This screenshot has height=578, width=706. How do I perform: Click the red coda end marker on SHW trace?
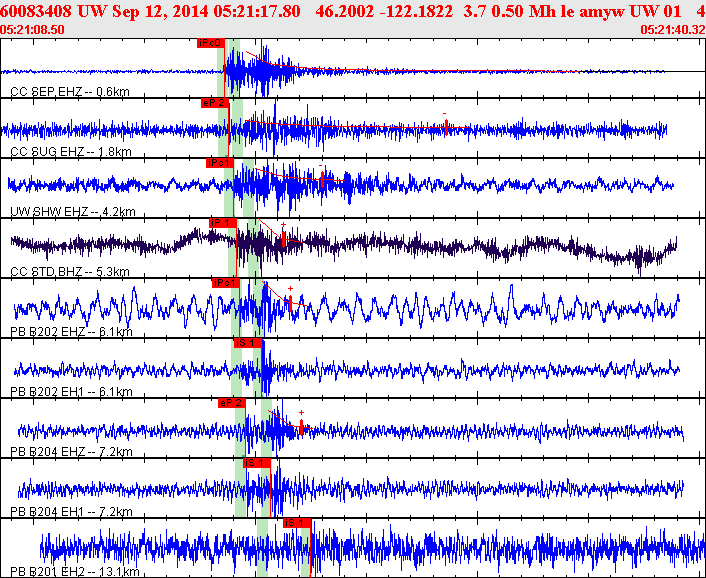coord(322,179)
